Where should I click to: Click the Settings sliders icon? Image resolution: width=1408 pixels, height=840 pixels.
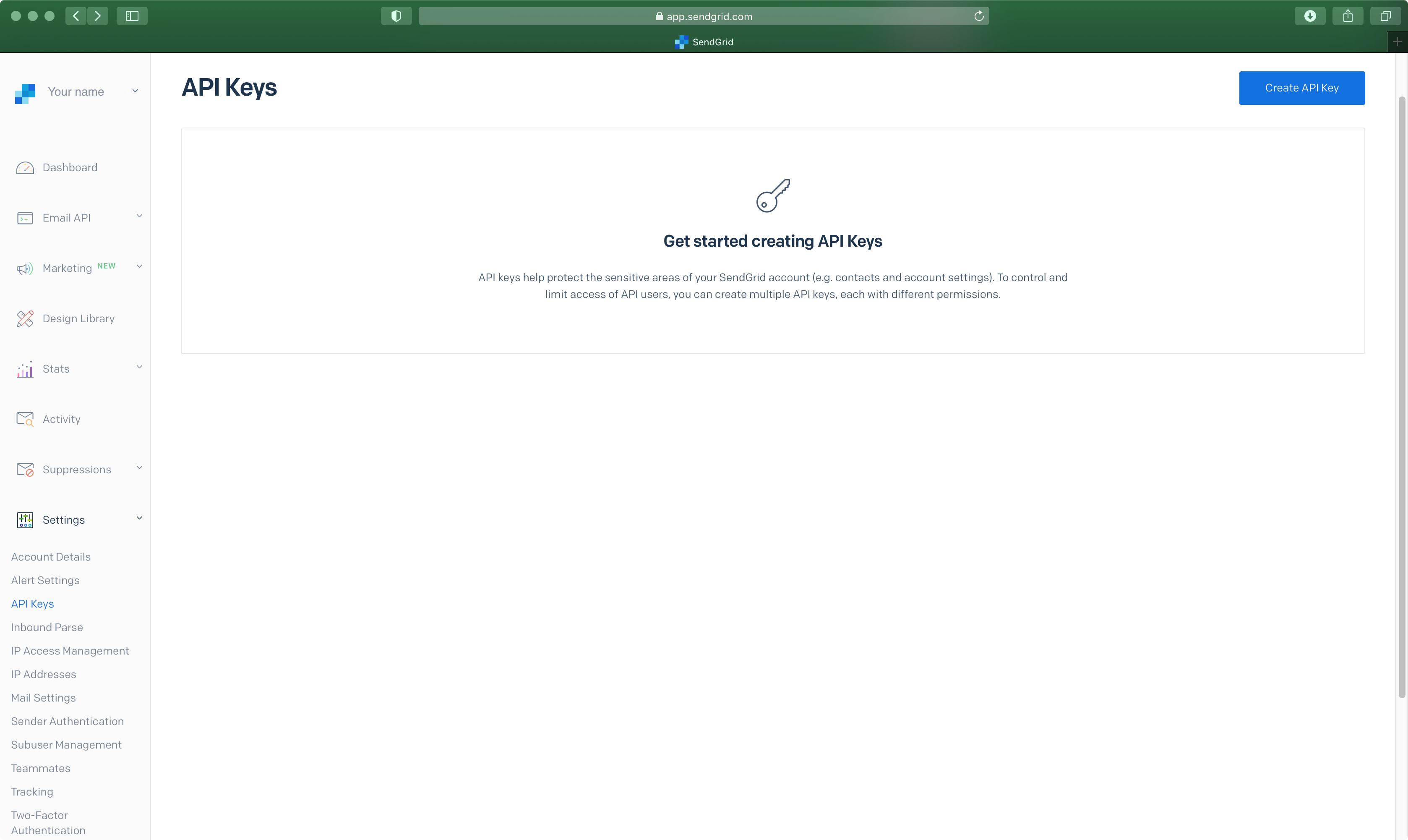25,520
